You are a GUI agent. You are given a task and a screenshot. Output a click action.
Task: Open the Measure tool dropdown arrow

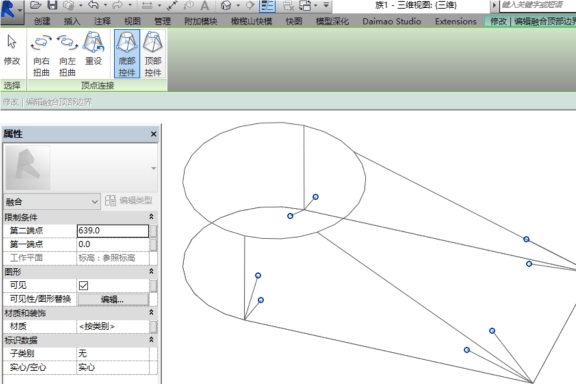pos(159,5)
